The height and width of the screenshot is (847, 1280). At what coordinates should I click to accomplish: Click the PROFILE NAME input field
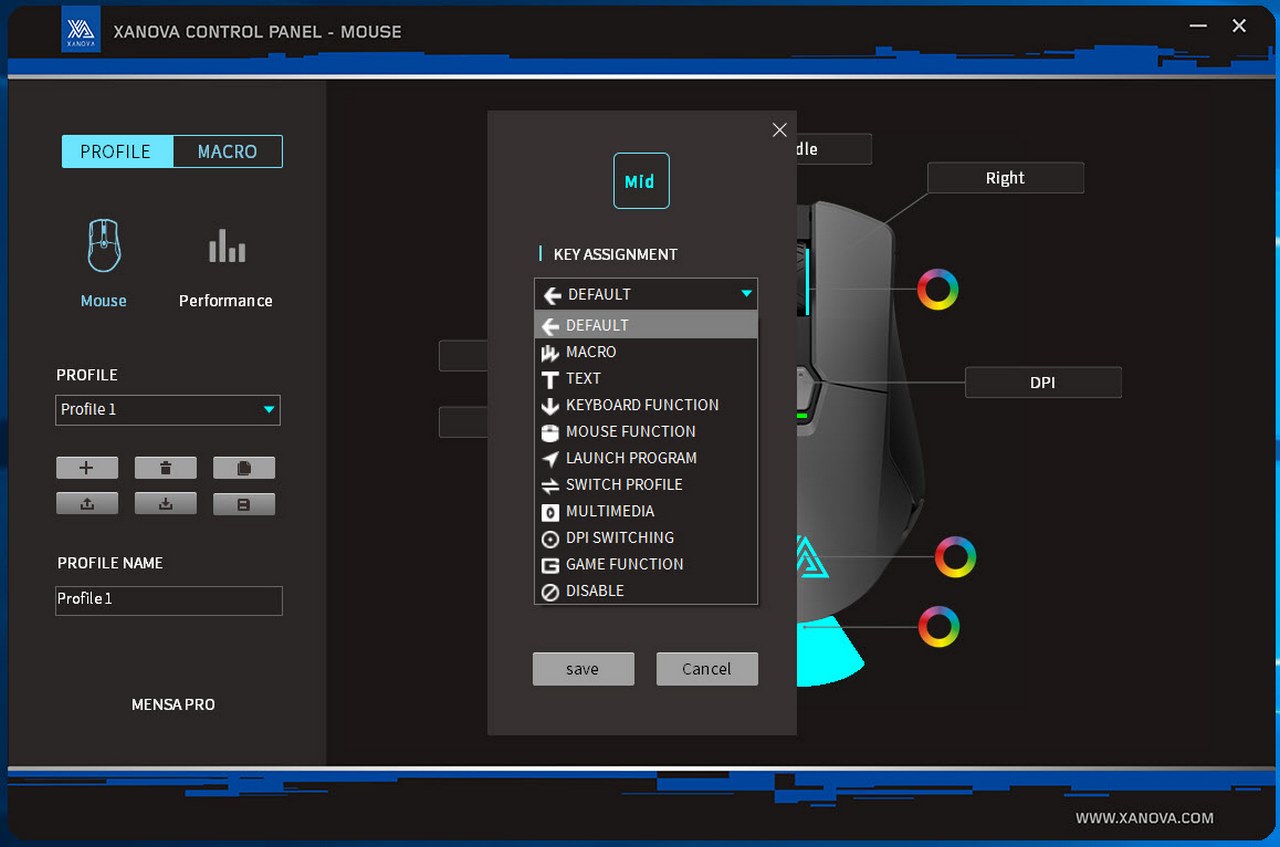click(x=169, y=600)
